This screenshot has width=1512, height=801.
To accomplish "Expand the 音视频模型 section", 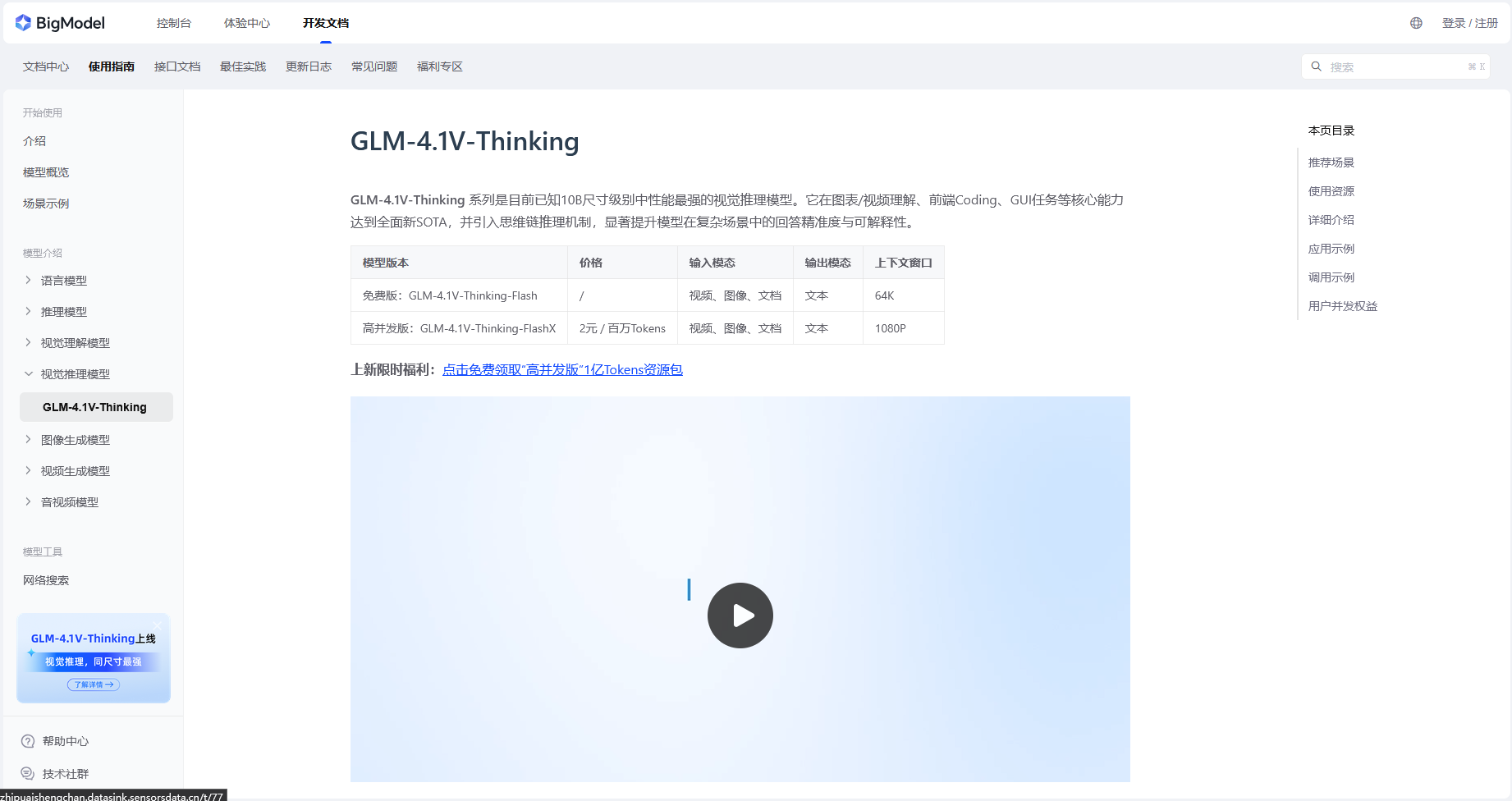I will coord(28,502).
